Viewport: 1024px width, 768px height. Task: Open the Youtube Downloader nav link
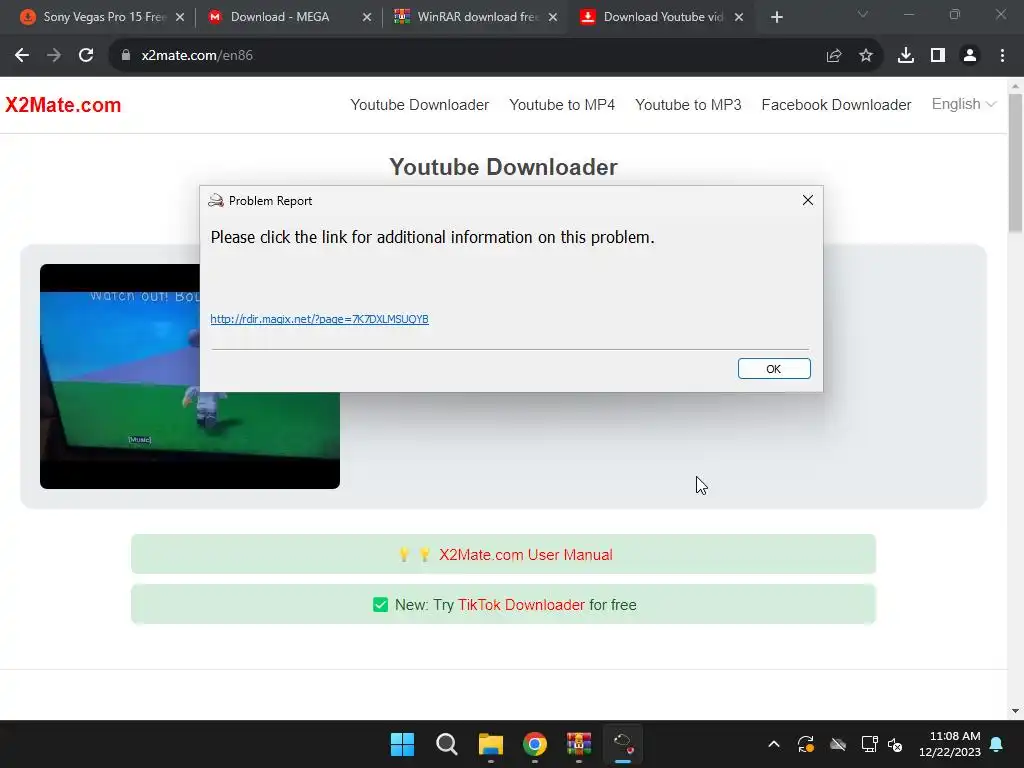click(419, 105)
